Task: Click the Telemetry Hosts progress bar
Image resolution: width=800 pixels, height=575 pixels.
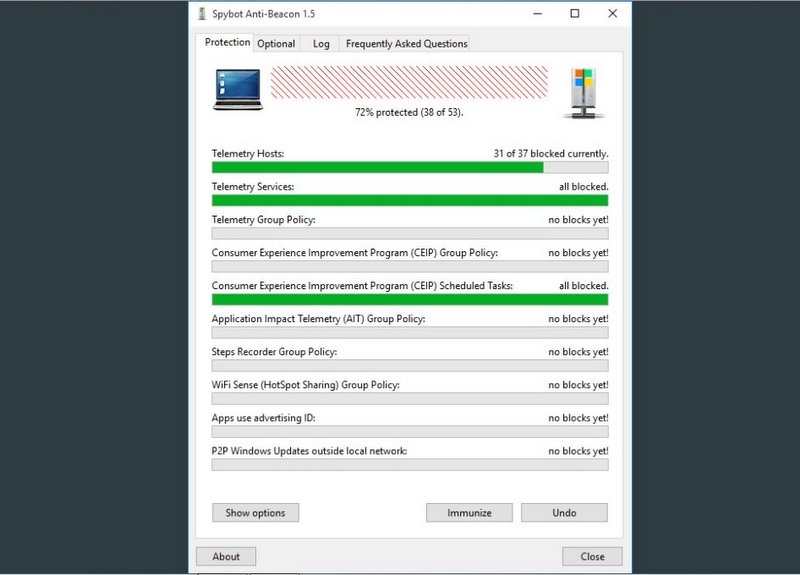Action: point(410,167)
